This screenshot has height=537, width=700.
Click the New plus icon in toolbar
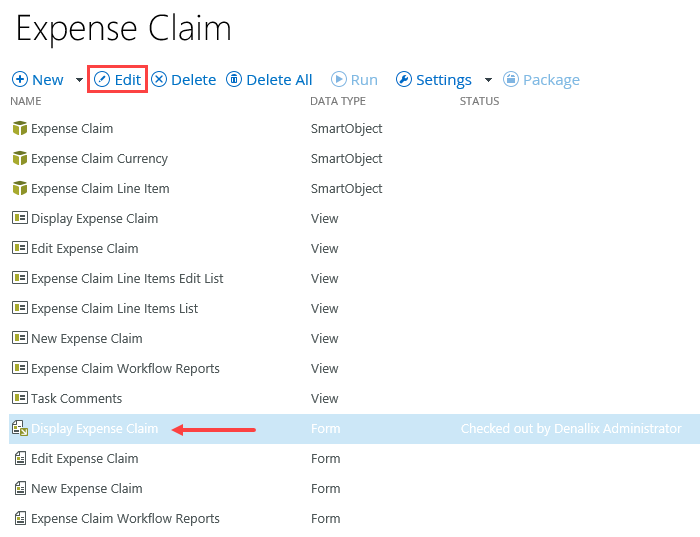[20, 80]
